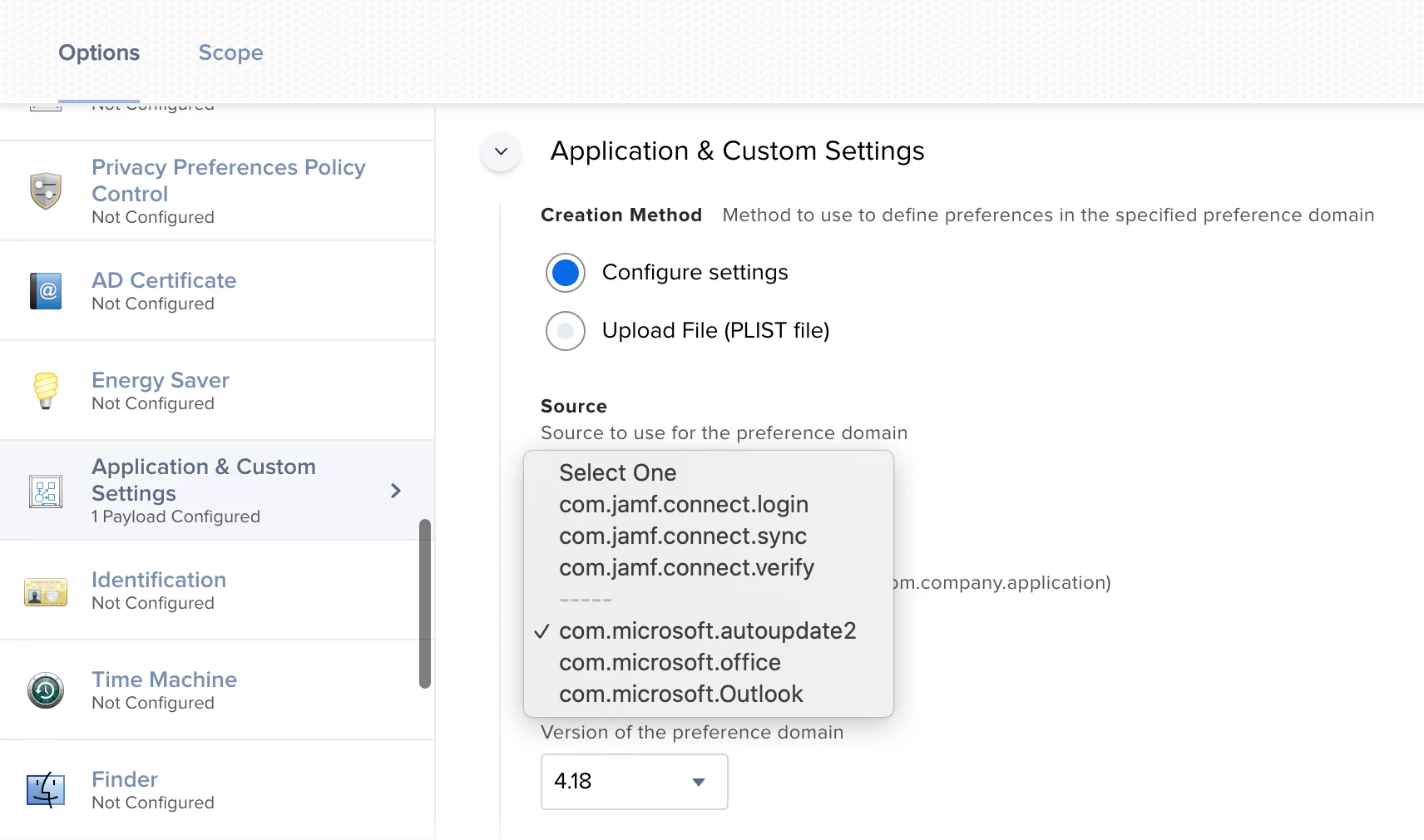Click the 'Application & Custom Settings' main heading
This screenshot has height=840, width=1424.
(x=738, y=151)
